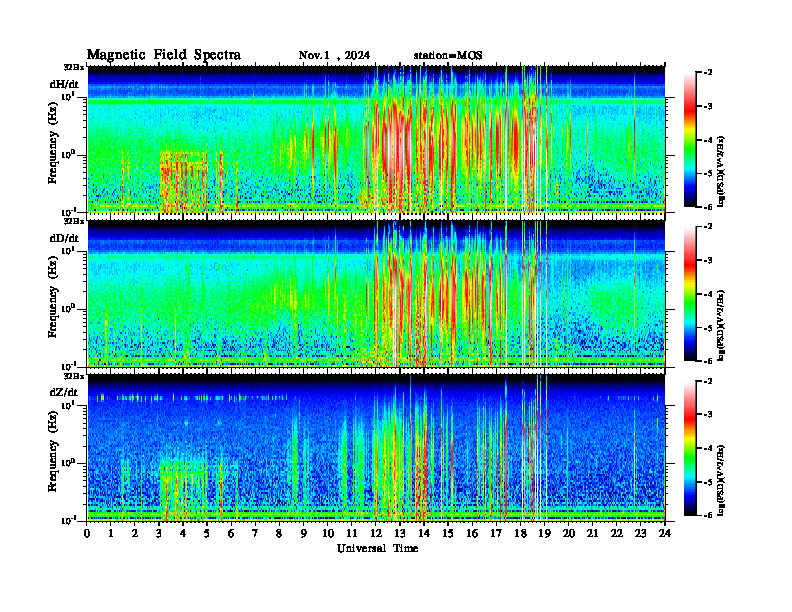Click the dH/dt spectrogram plot area
The width and height of the screenshot is (792, 612).
(376, 139)
